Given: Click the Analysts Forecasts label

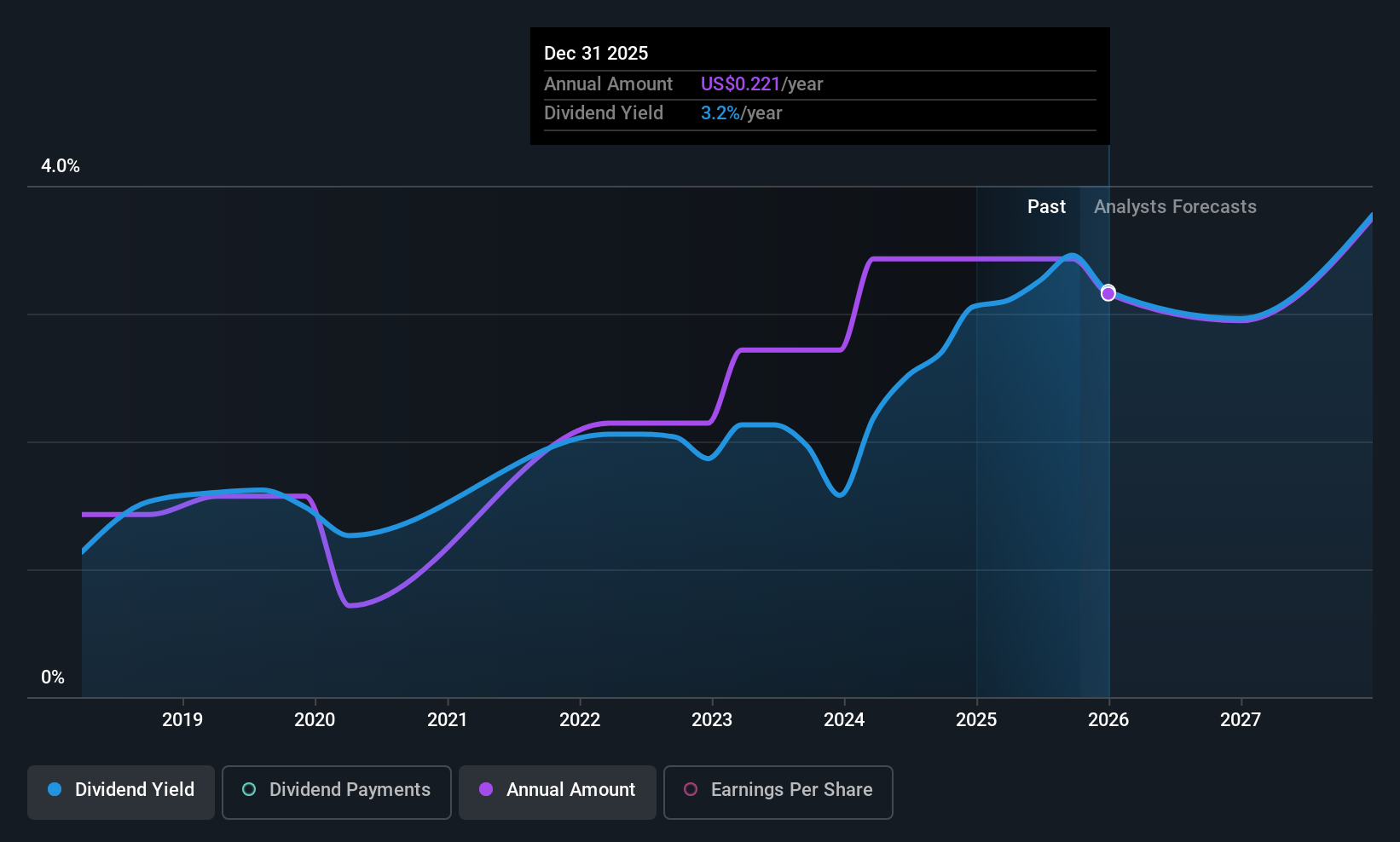Looking at the screenshot, I should (x=1175, y=206).
